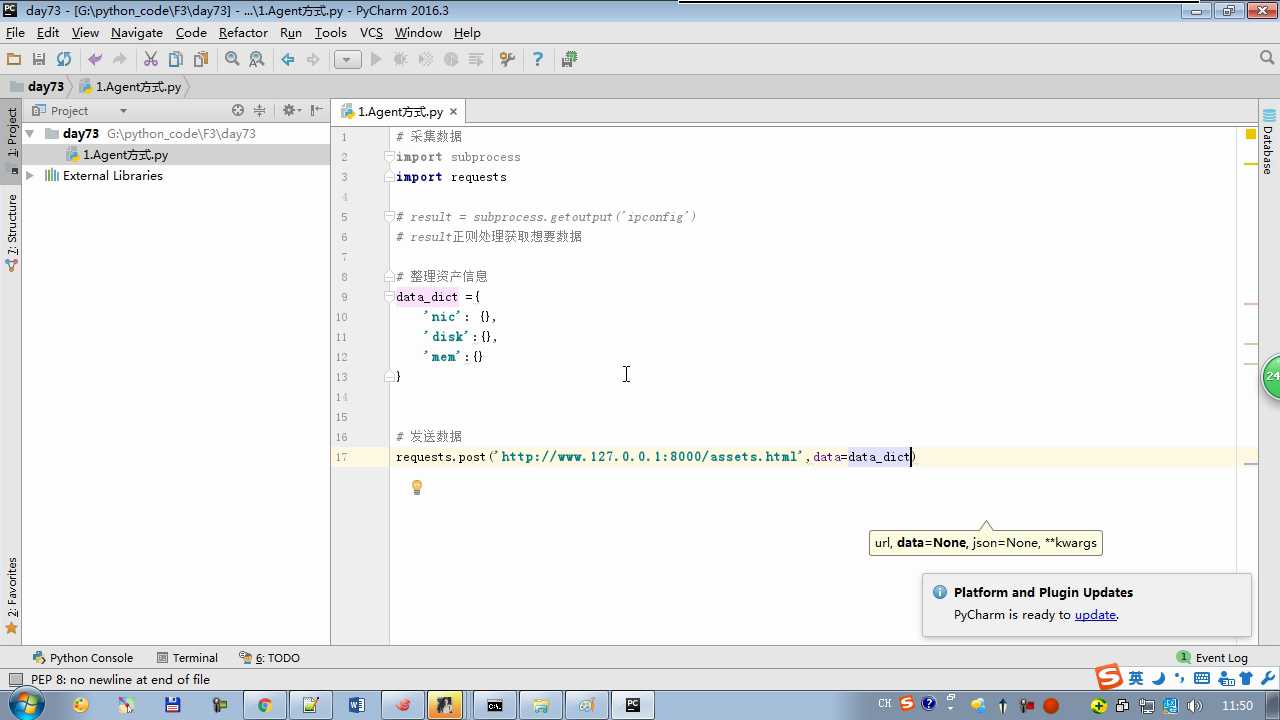The height and width of the screenshot is (720, 1280).
Task: Click the Help question mark icon
Action: pyautogui.click(x=538, y=60)
